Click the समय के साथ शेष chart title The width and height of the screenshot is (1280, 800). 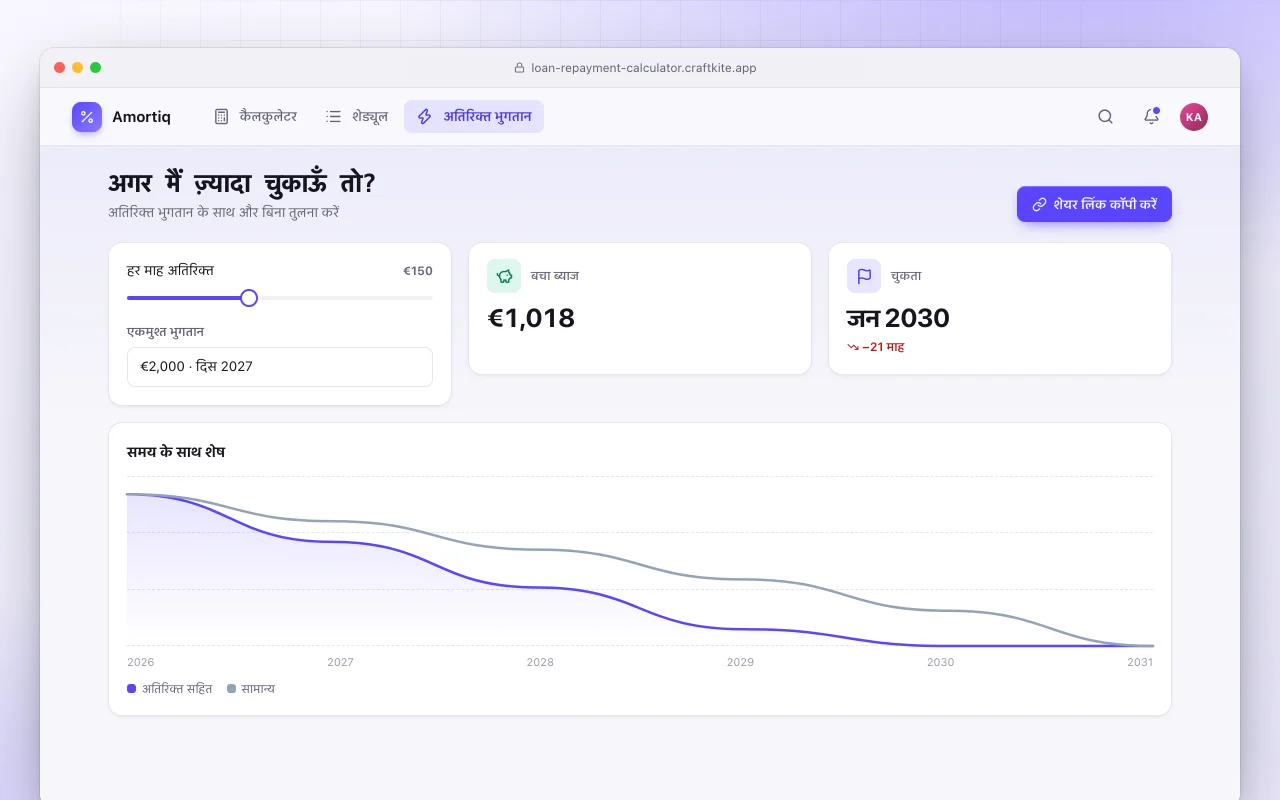coord(176,452)
